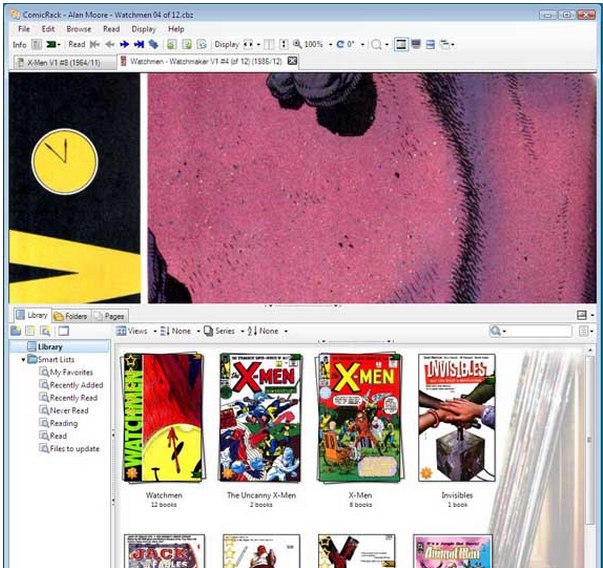Open the search magnifier options icon
The height and width of the screenshot is (568, 603).
point(497,331)
